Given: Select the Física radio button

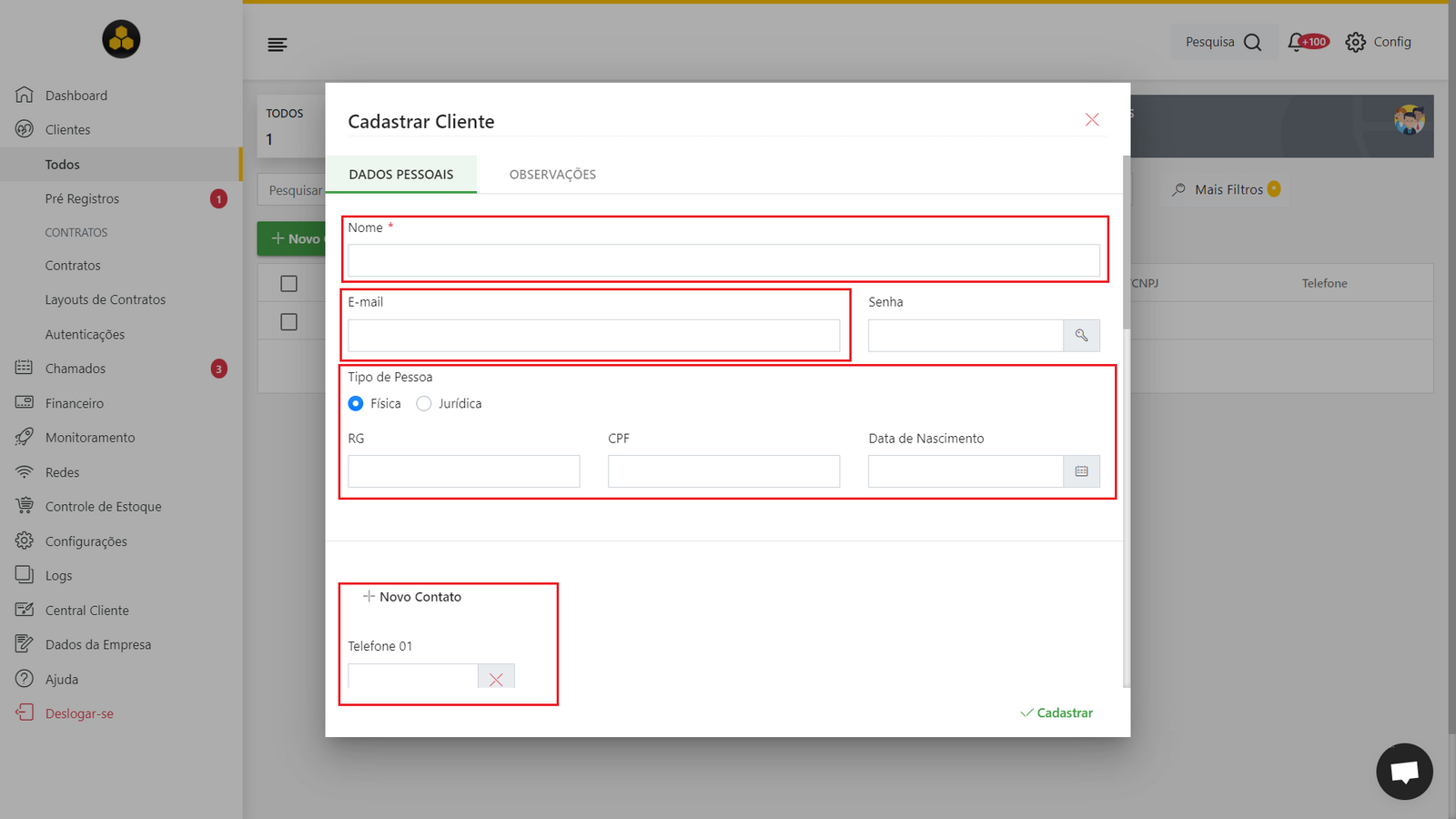Looking at the screenshot, I should [x=356, y=403].
